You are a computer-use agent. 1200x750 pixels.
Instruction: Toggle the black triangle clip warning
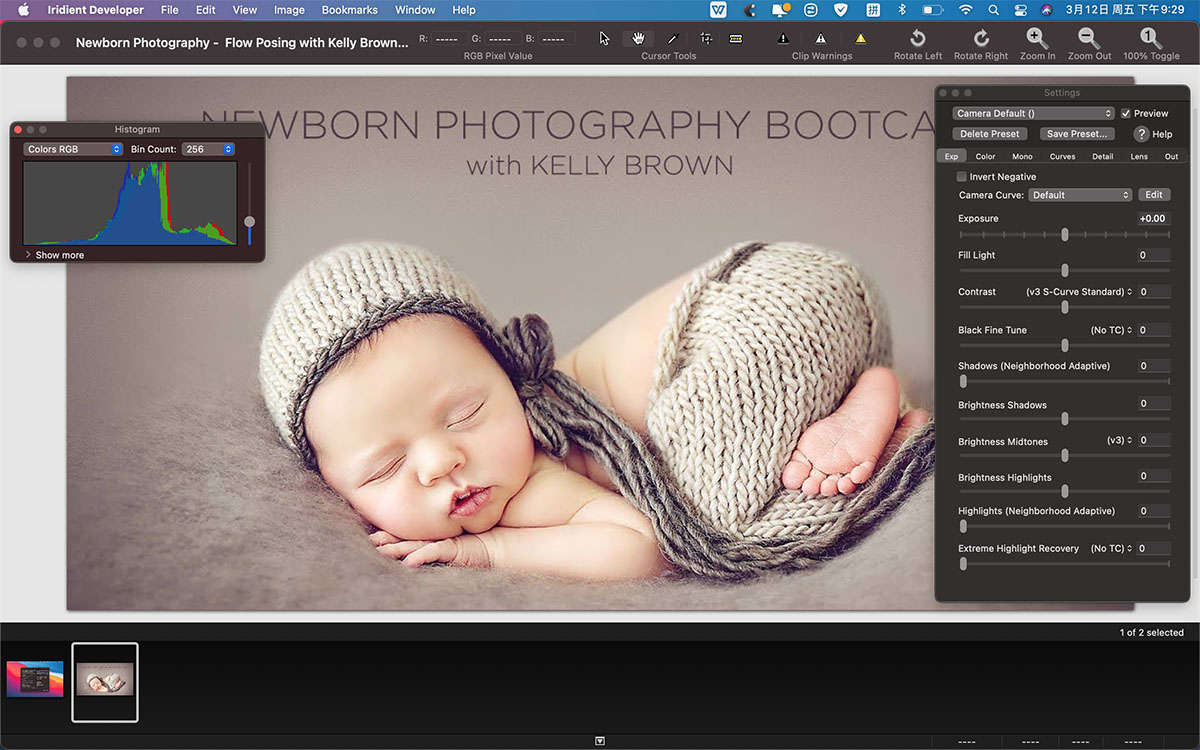click(783, 38)
